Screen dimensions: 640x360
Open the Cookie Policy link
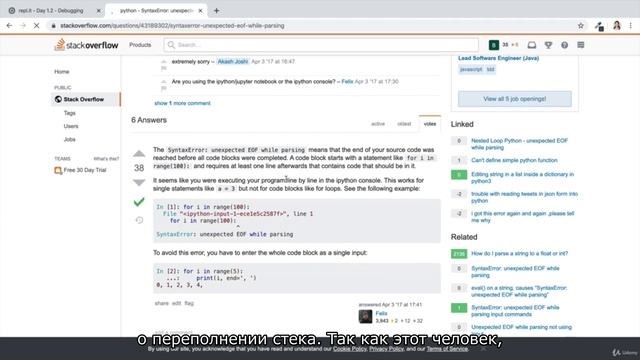coord(349,349)
